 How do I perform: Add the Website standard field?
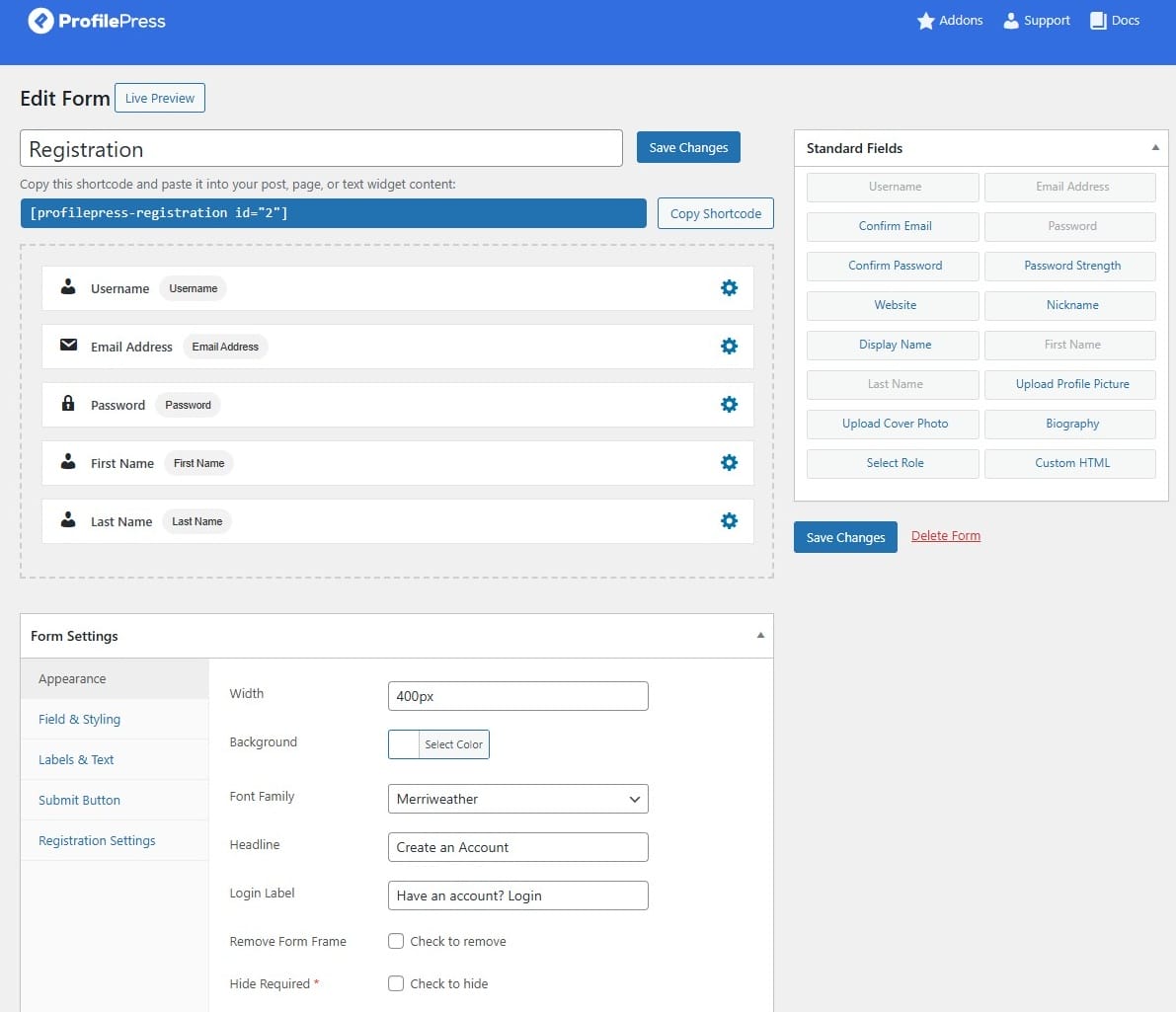pyautogui.click(x=893, y=305)
